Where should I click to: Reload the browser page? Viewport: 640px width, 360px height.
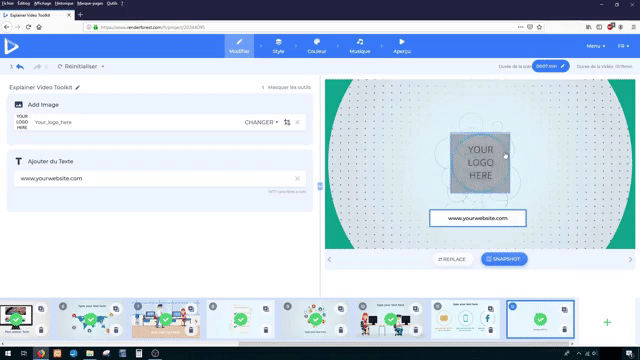[28, 27]
